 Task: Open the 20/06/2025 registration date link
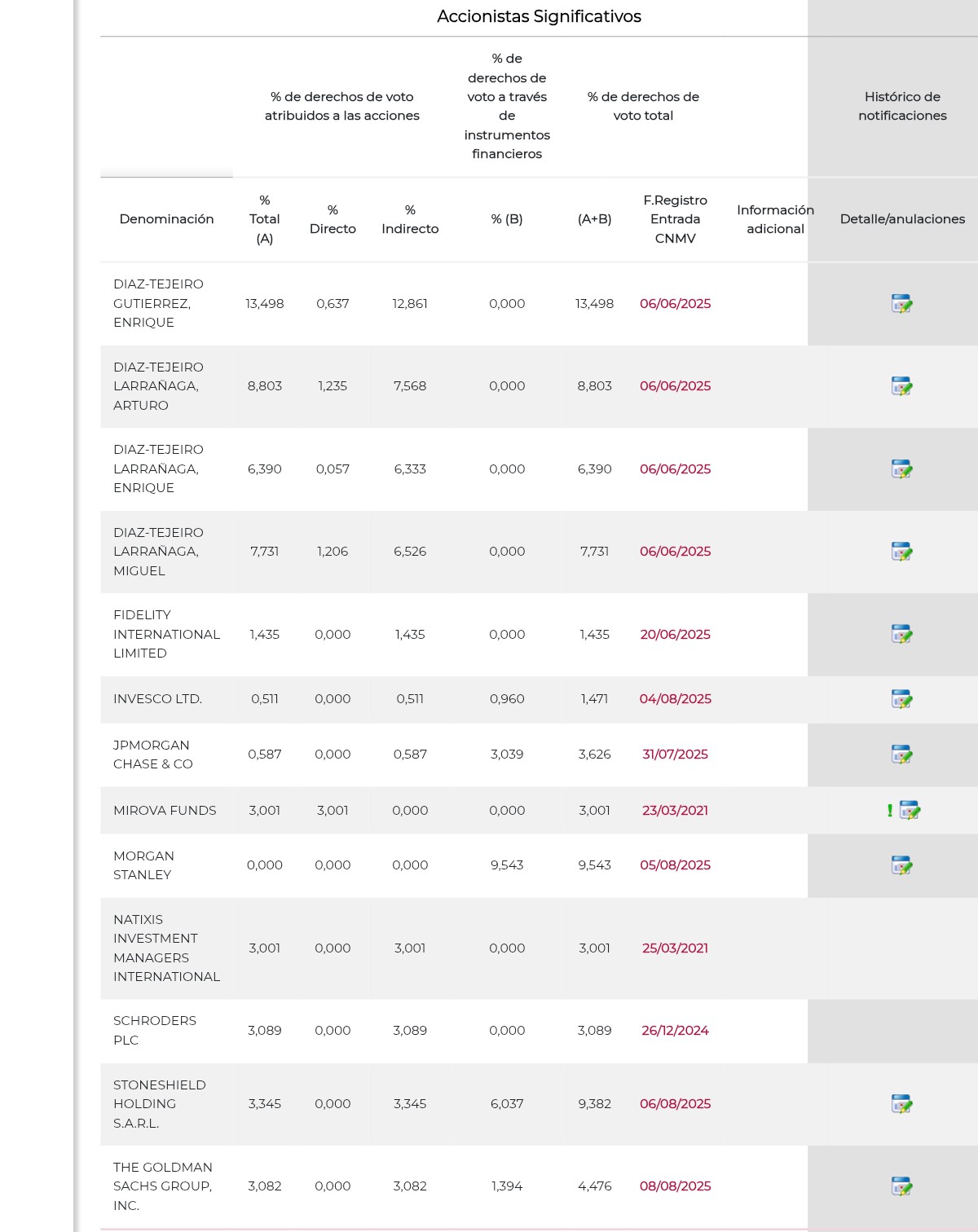pos(675,634)
